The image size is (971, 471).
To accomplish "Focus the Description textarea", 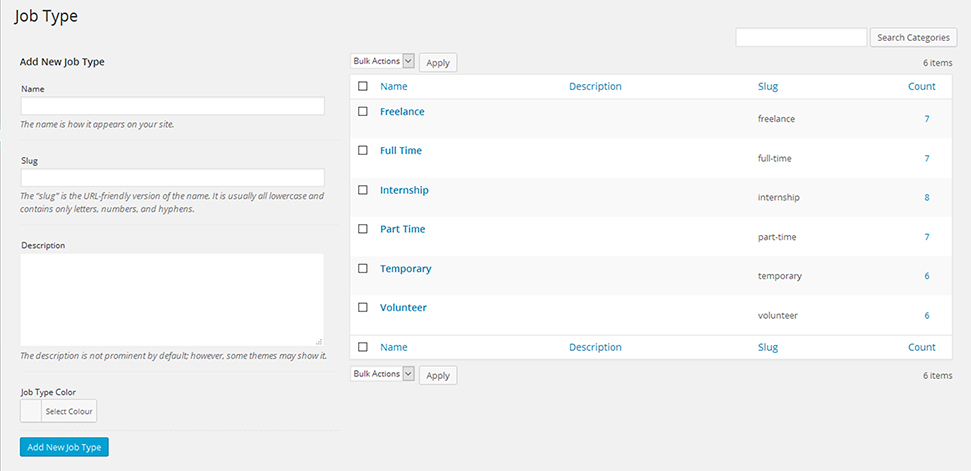I will click(x=172, y=299).
